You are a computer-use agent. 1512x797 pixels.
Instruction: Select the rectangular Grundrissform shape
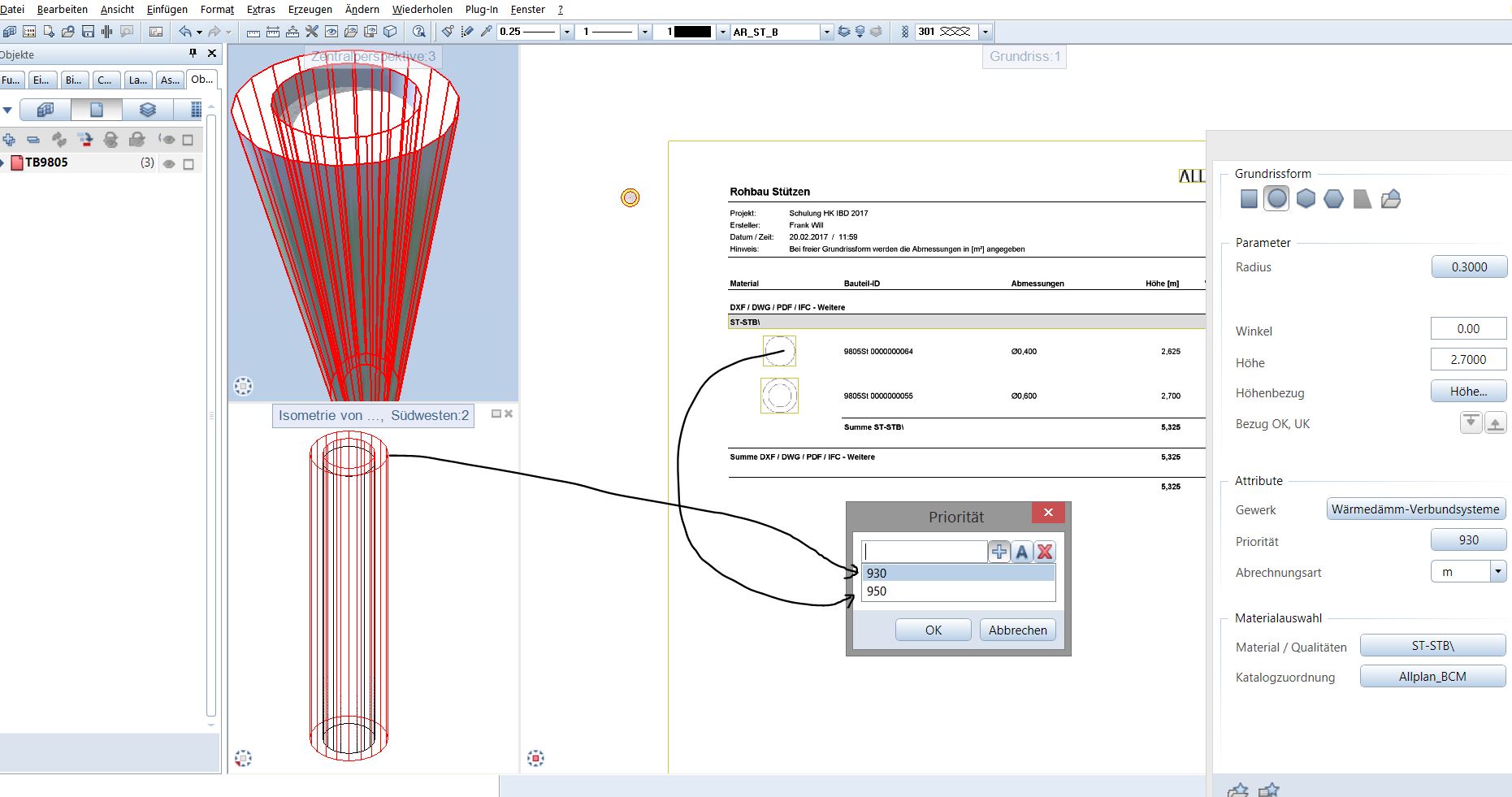coord(1249,199)
